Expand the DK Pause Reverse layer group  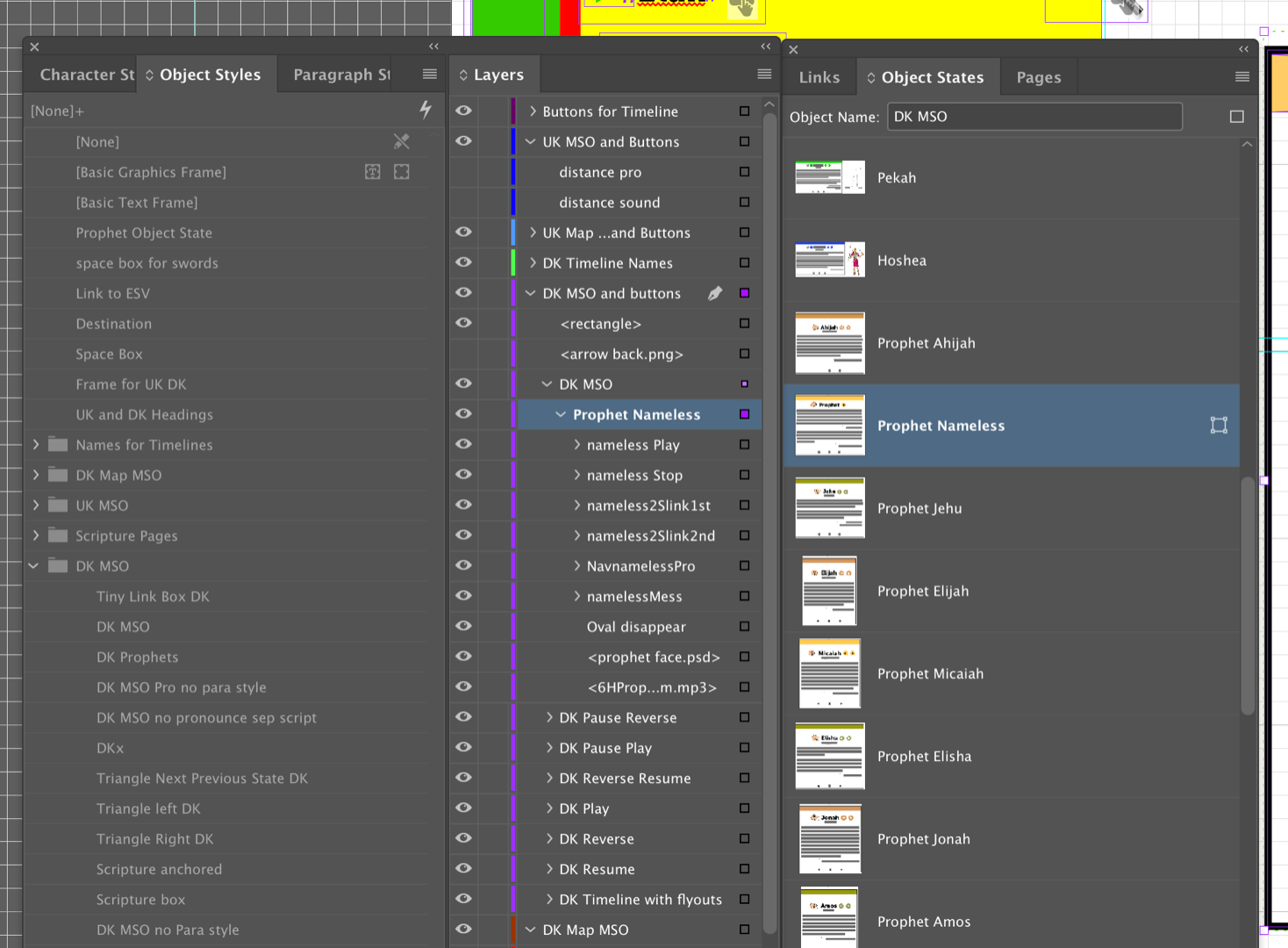[x=549, y=717]
